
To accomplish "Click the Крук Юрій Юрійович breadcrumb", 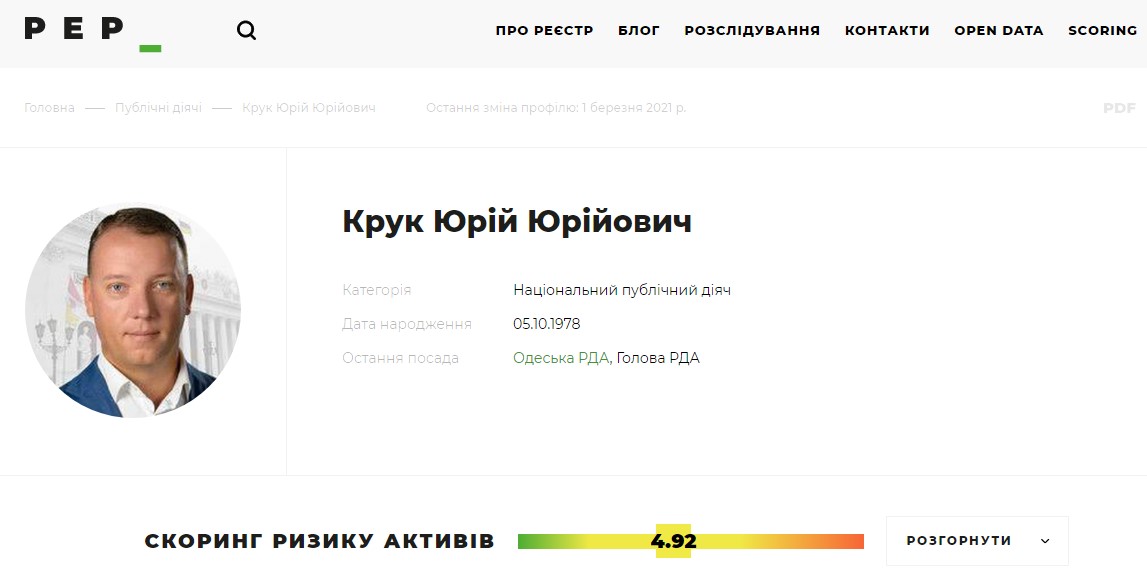I will tap(309, 108).
